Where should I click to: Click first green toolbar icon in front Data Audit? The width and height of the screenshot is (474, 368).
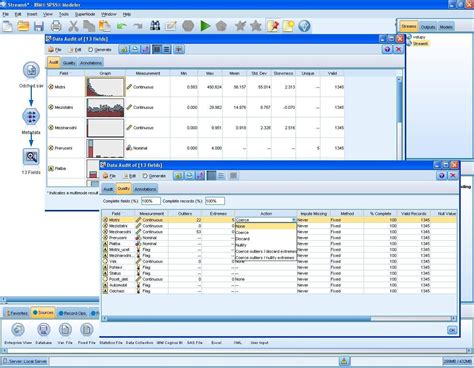[x=178, y=176]
